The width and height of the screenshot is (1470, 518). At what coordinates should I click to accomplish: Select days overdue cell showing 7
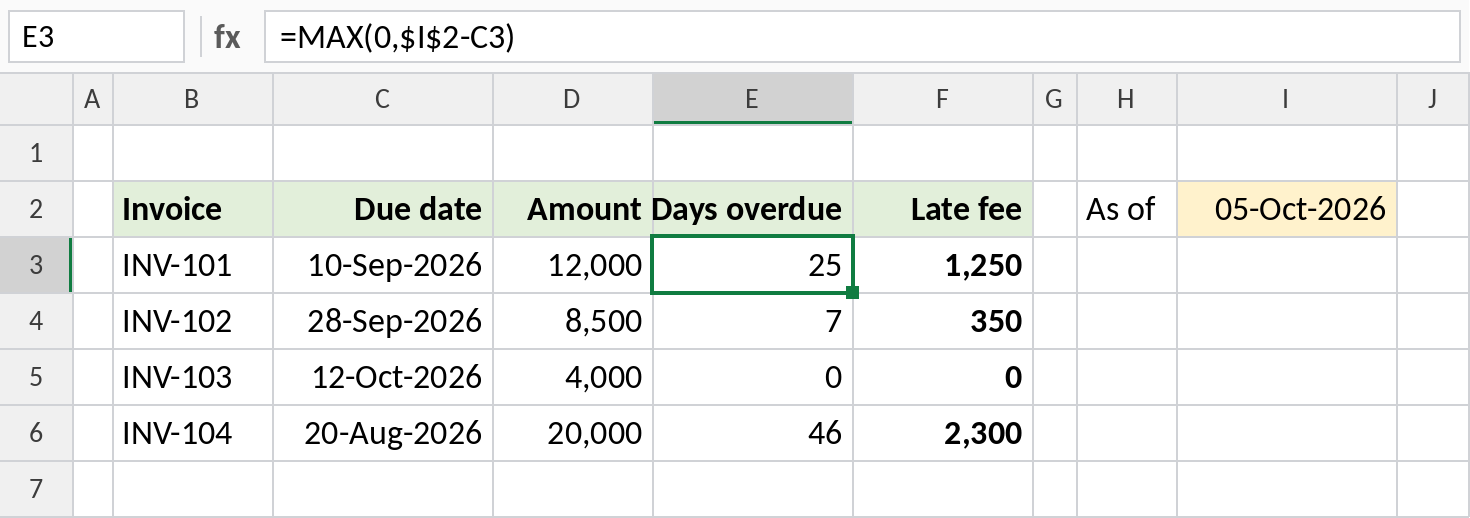coord(753,321)
